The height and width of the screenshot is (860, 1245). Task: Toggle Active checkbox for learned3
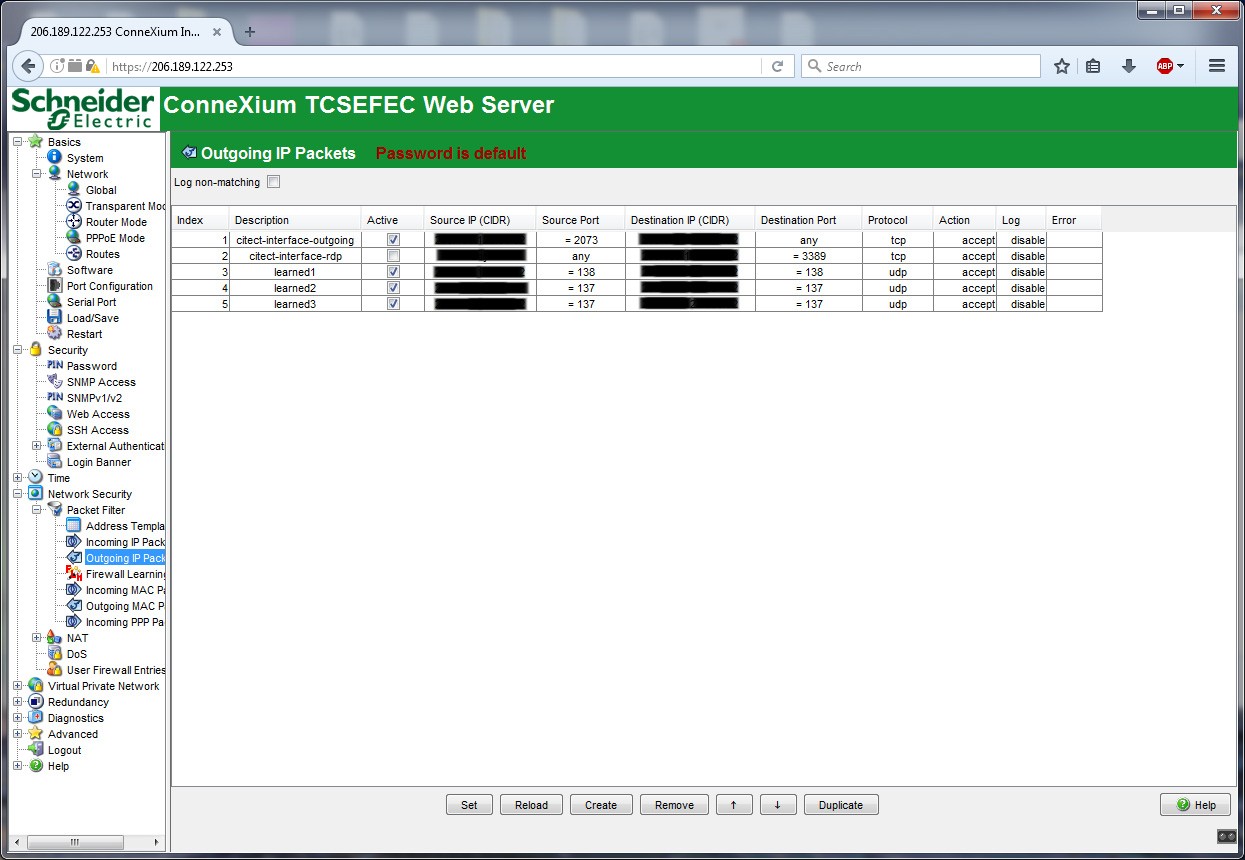[393, 304]
